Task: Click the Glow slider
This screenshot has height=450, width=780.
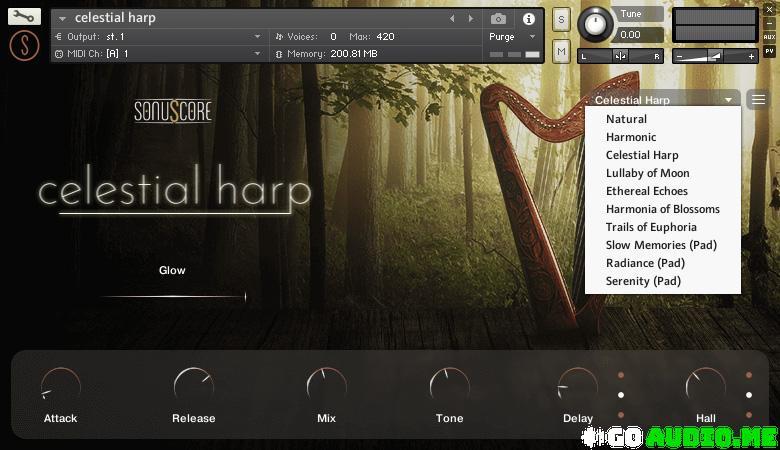Action: point(172,297)
